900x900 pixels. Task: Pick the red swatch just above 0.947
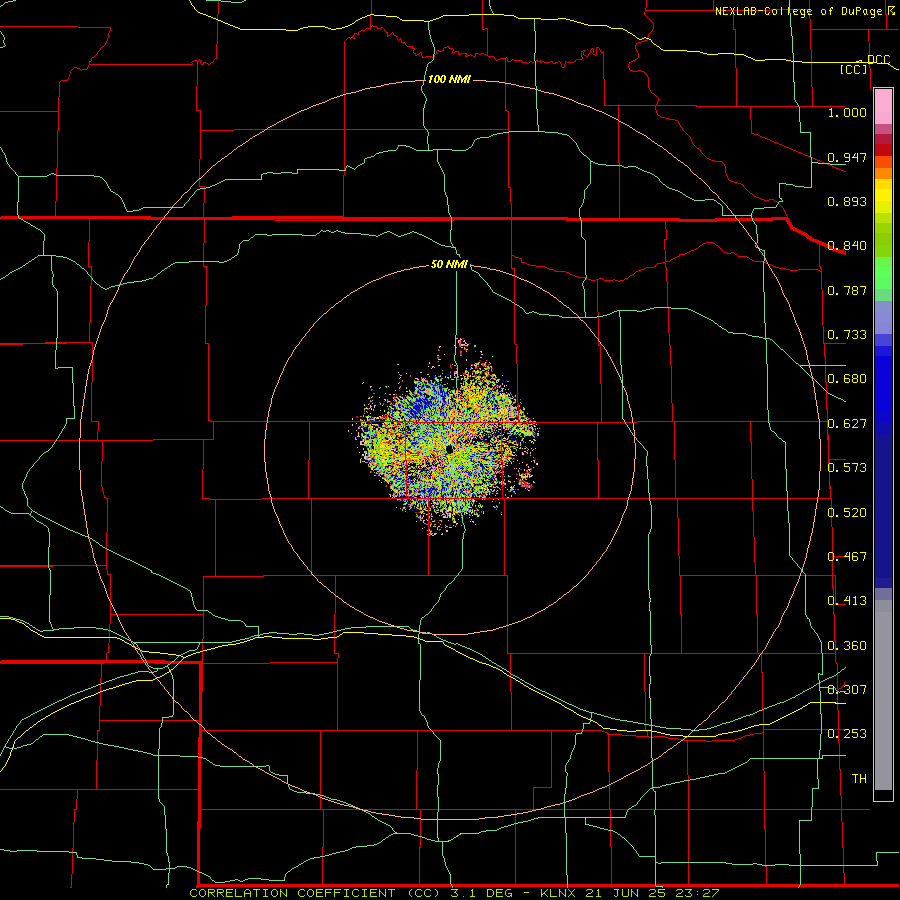click(883, 150)
